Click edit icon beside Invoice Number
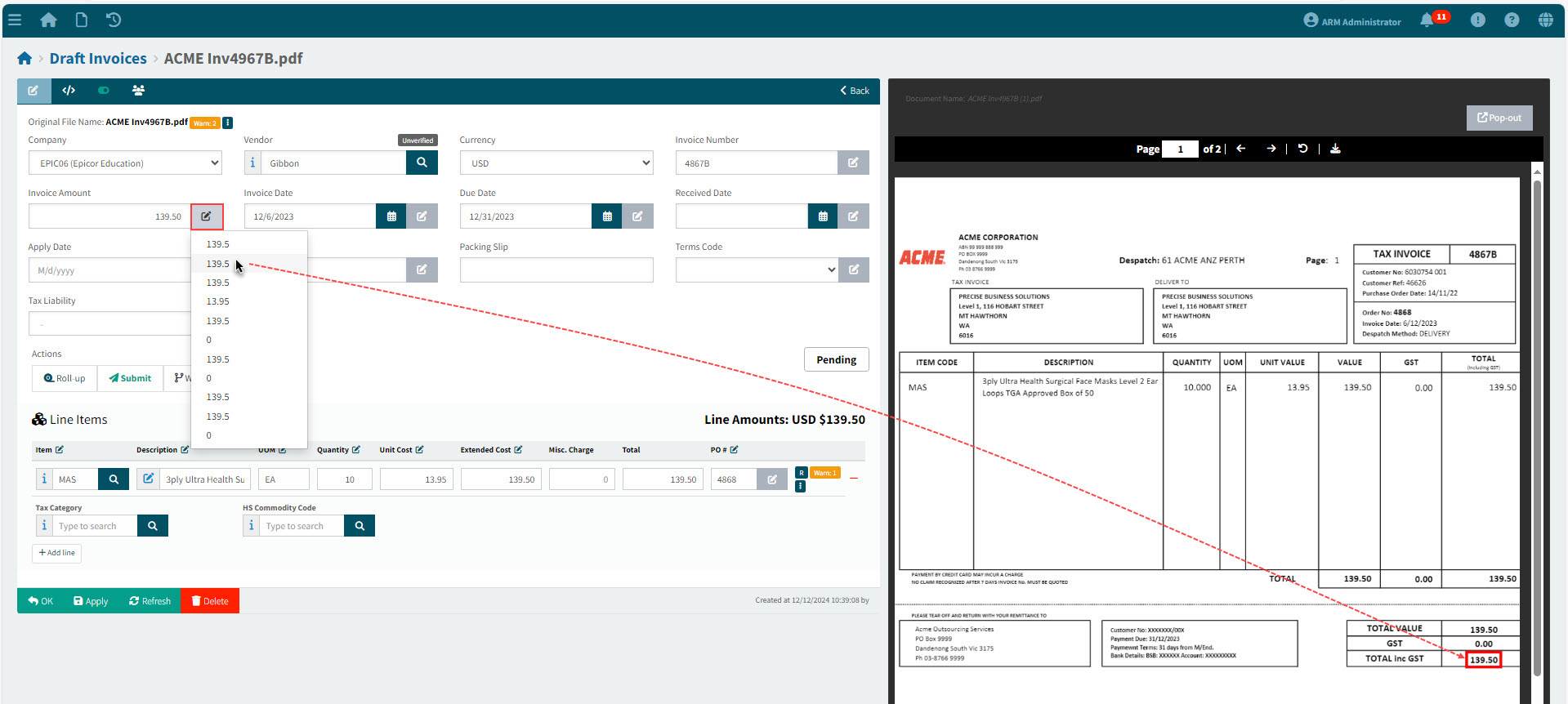 coord(853,163)
